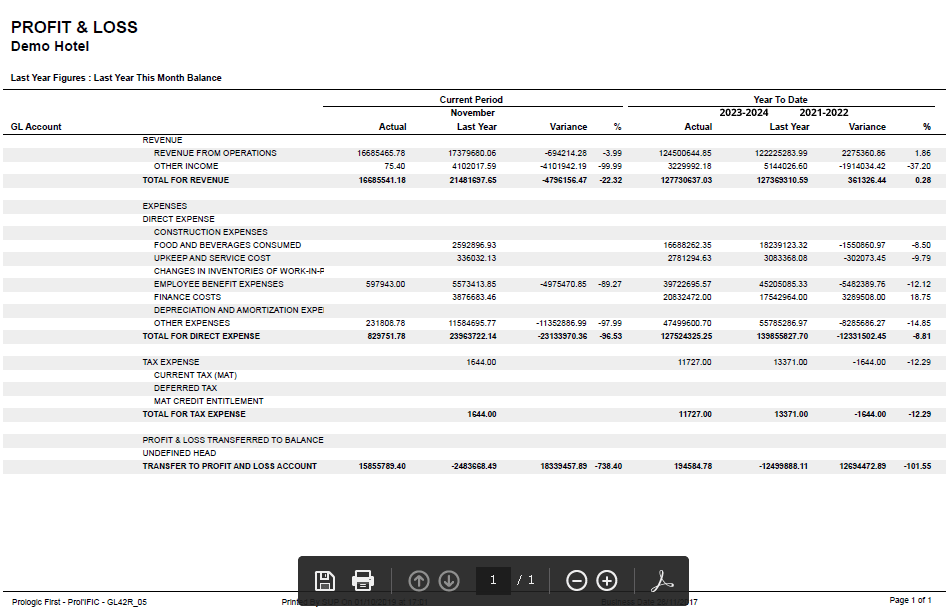Click the value -2483668.49
The width and height of the screenshot is (950, 613).
(474, 466)
